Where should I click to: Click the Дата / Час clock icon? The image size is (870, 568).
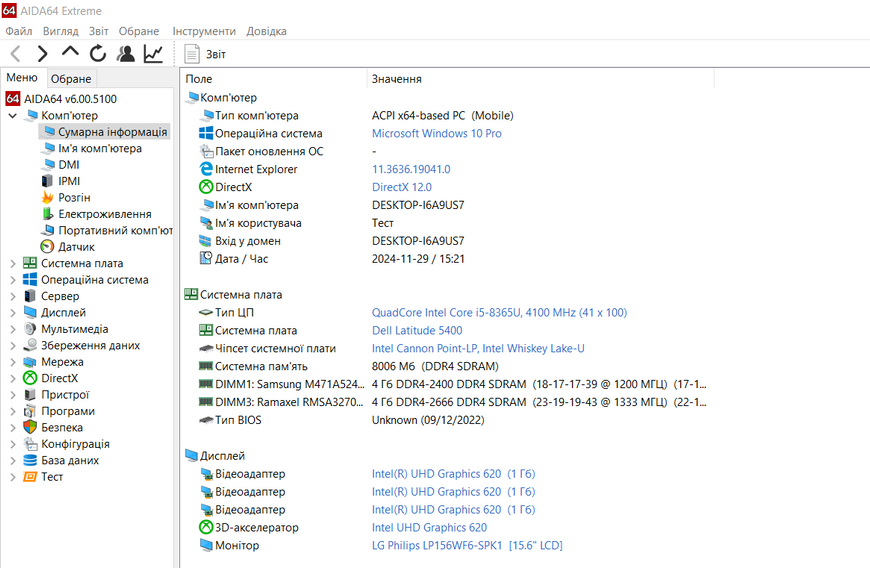206,258
